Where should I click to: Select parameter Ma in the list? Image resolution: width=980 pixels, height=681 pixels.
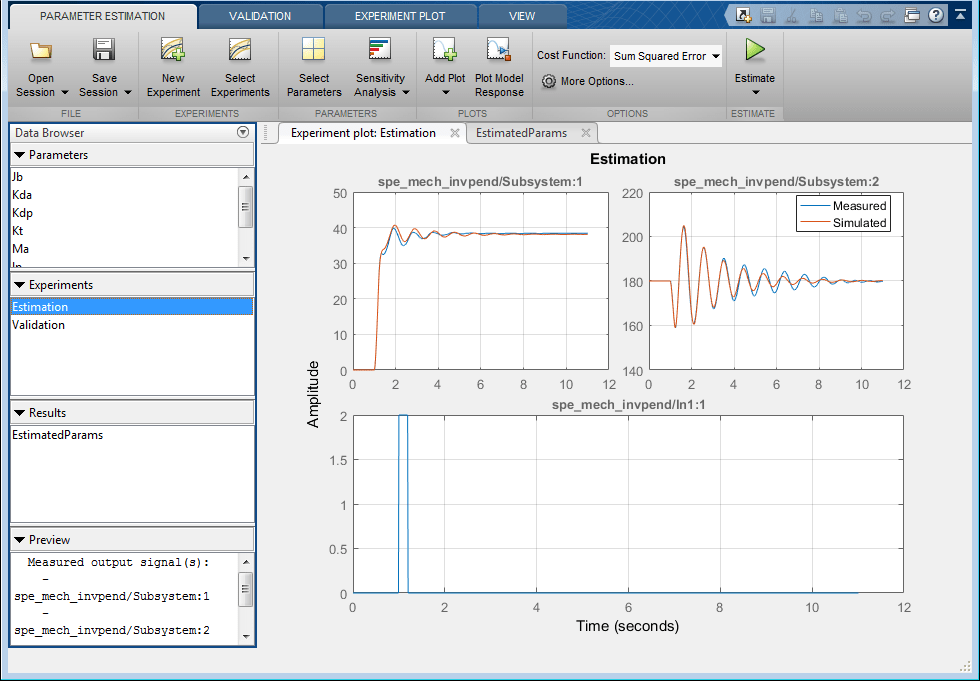tap(125, 249)
